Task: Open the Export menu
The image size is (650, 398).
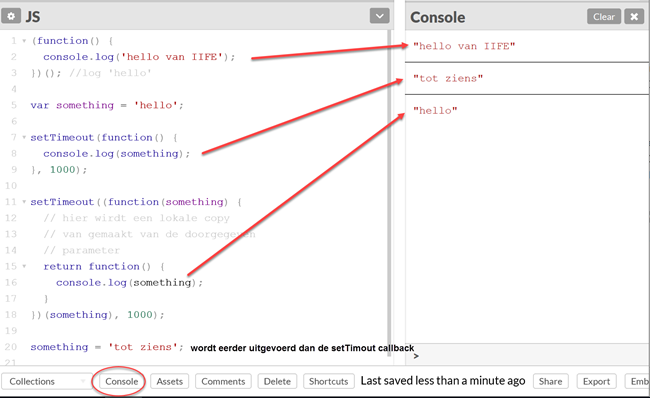Action: coord(596,381)
